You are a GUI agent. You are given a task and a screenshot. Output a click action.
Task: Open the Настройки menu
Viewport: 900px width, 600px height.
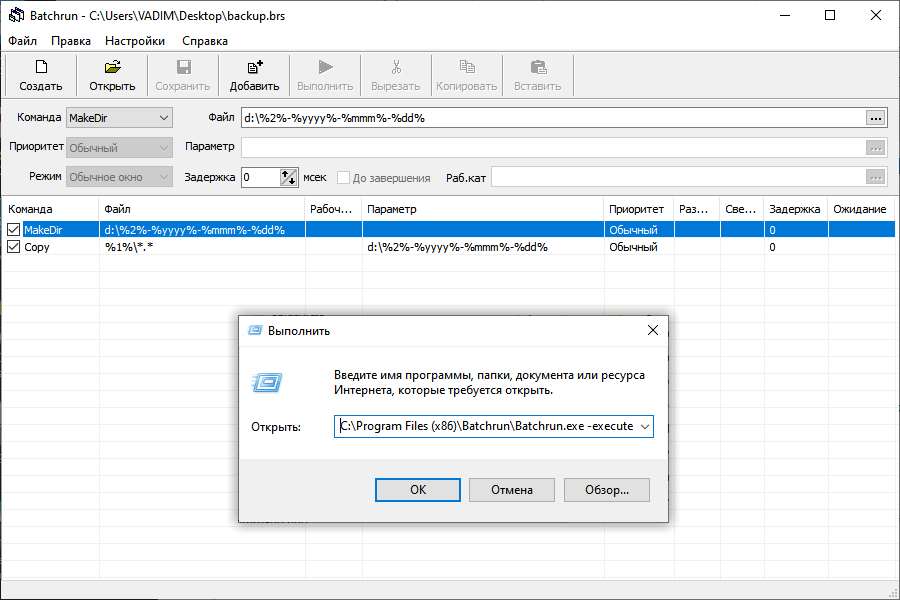point(135,41)
